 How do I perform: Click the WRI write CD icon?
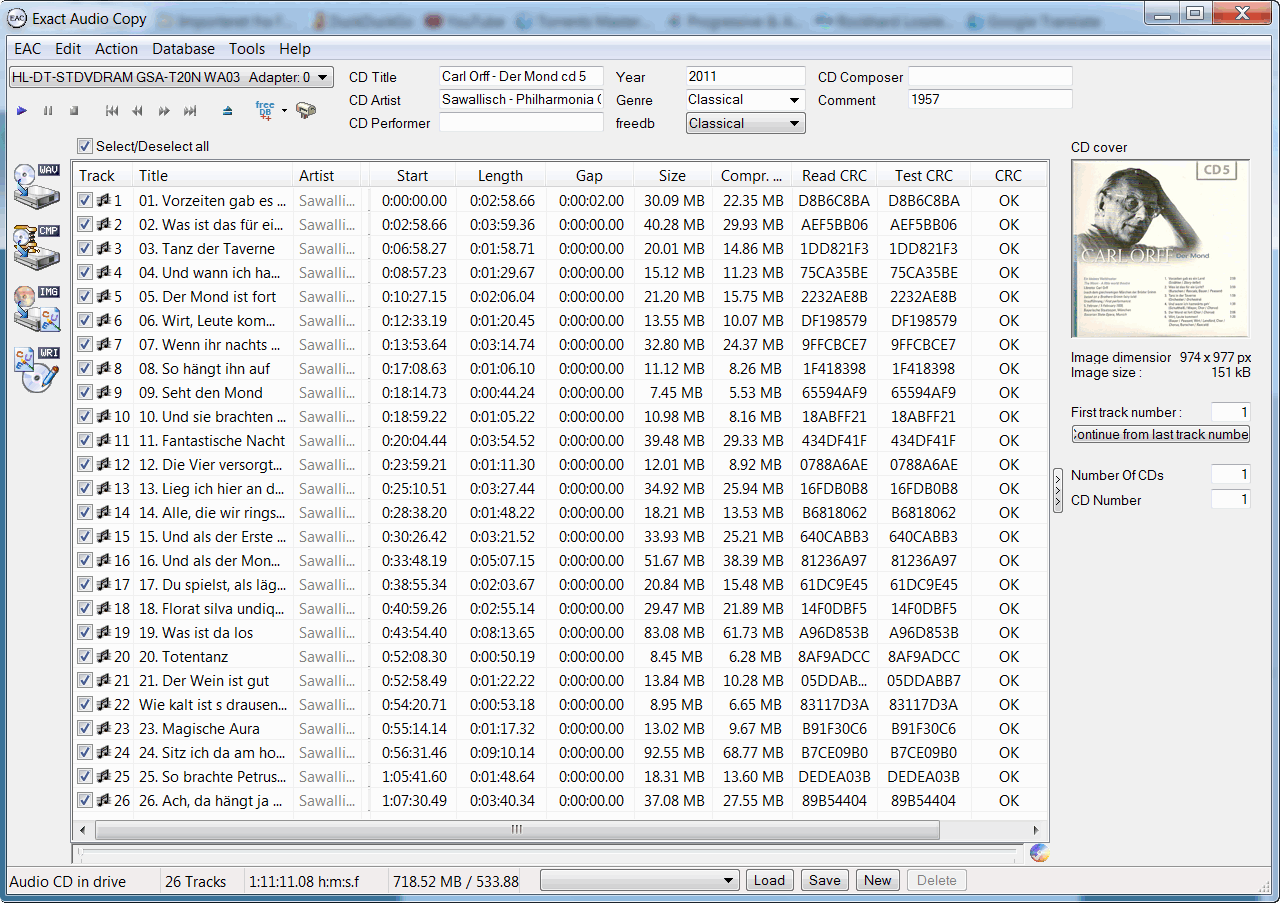tap(37, 369)
